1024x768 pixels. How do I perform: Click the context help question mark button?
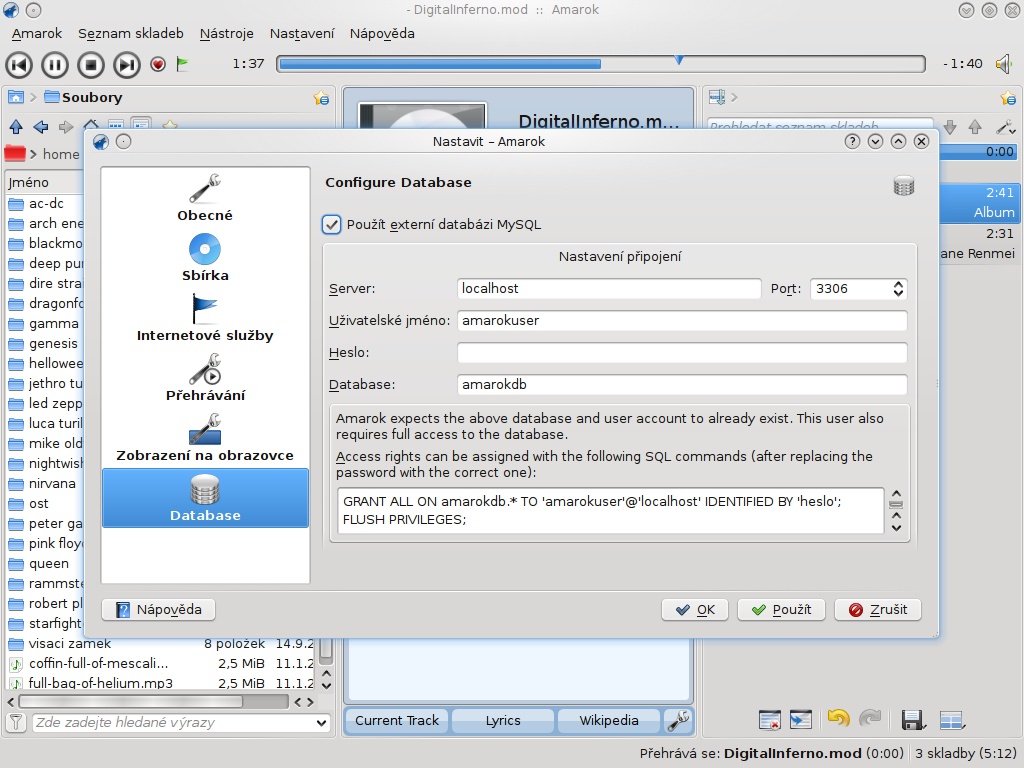tap(852, 142)
